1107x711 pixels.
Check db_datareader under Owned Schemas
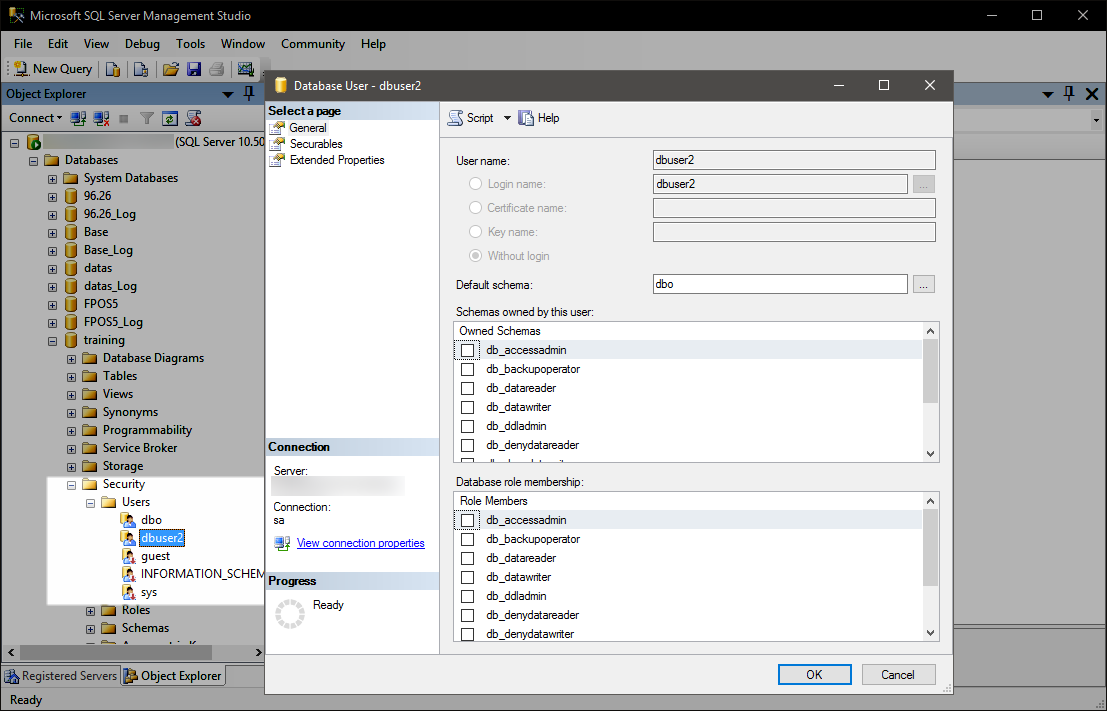point(467,388)
